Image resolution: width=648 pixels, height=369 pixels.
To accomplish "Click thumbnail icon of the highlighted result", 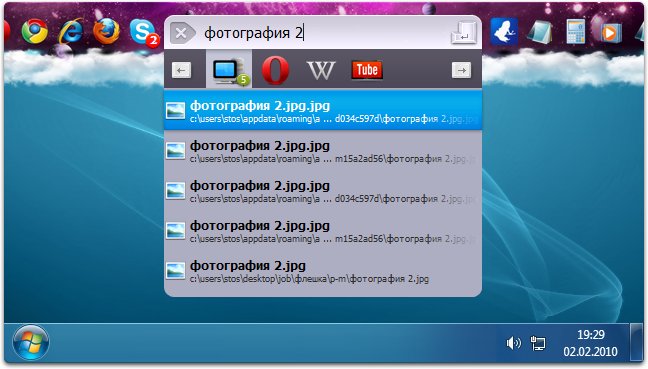I will 175,111.
